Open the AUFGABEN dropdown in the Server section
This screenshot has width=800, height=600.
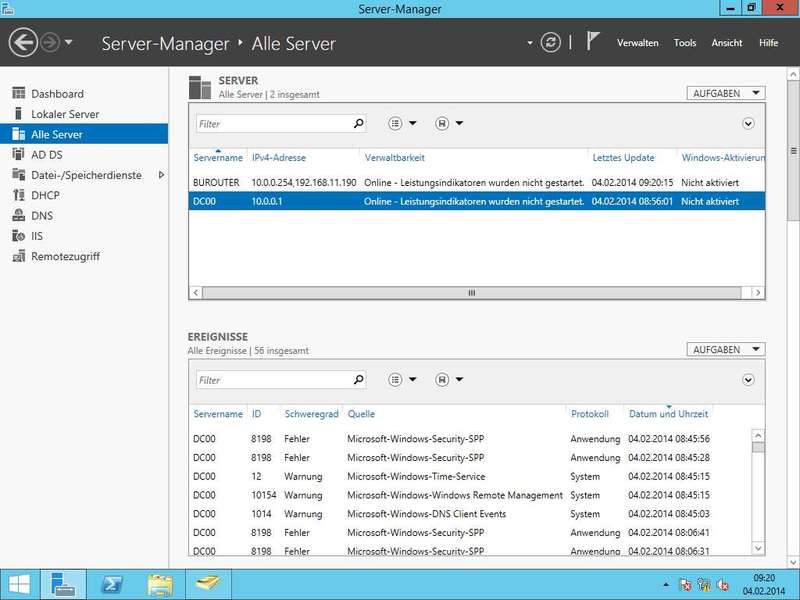point(726,93)
